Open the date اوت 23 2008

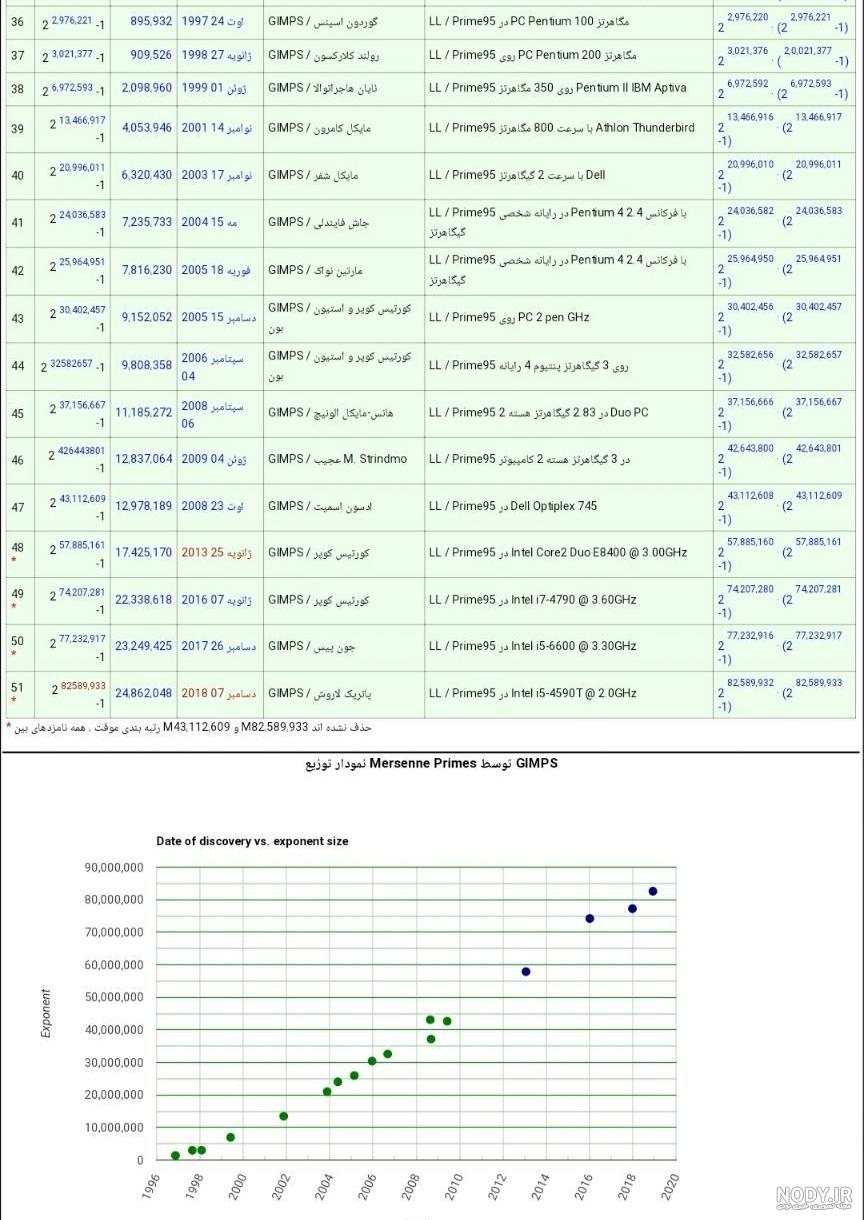pos(213,506)
